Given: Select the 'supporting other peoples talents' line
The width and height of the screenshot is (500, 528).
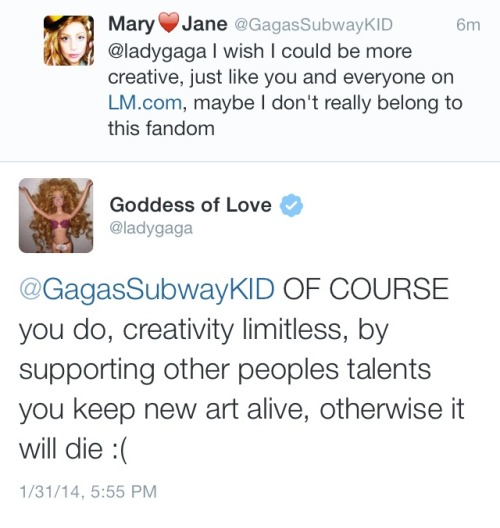Looking at the screenshot, I should point(225,371).
